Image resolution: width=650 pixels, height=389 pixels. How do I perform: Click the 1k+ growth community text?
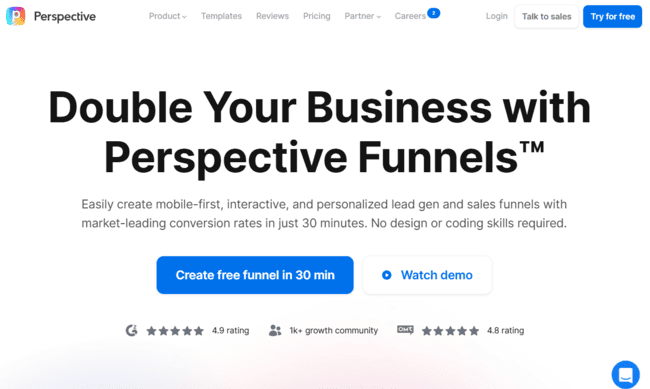point(334,331)
